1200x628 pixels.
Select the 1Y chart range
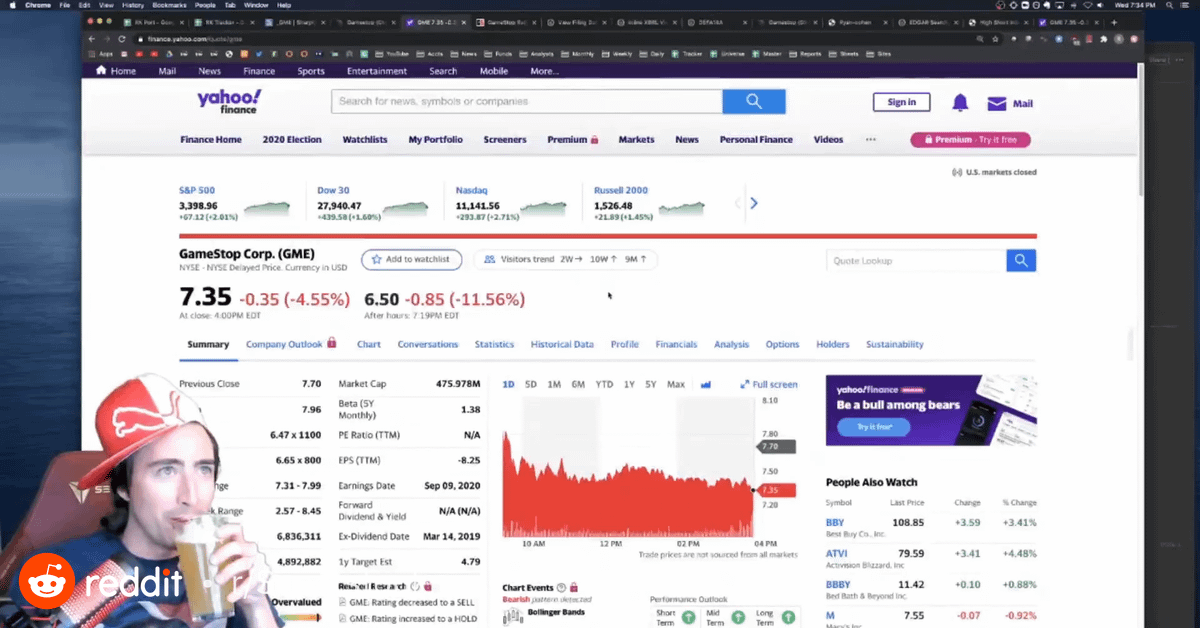629,385
